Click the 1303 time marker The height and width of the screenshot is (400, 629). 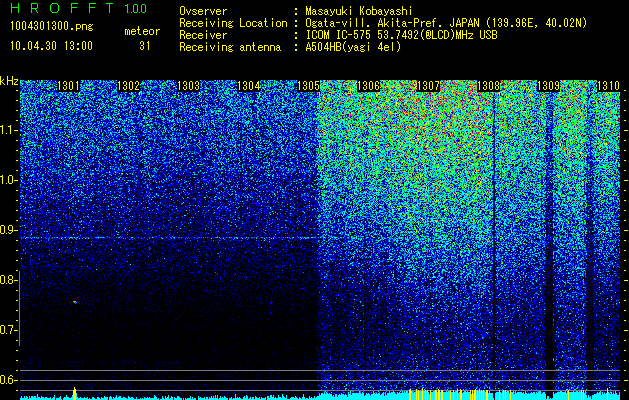click(189, 86)
